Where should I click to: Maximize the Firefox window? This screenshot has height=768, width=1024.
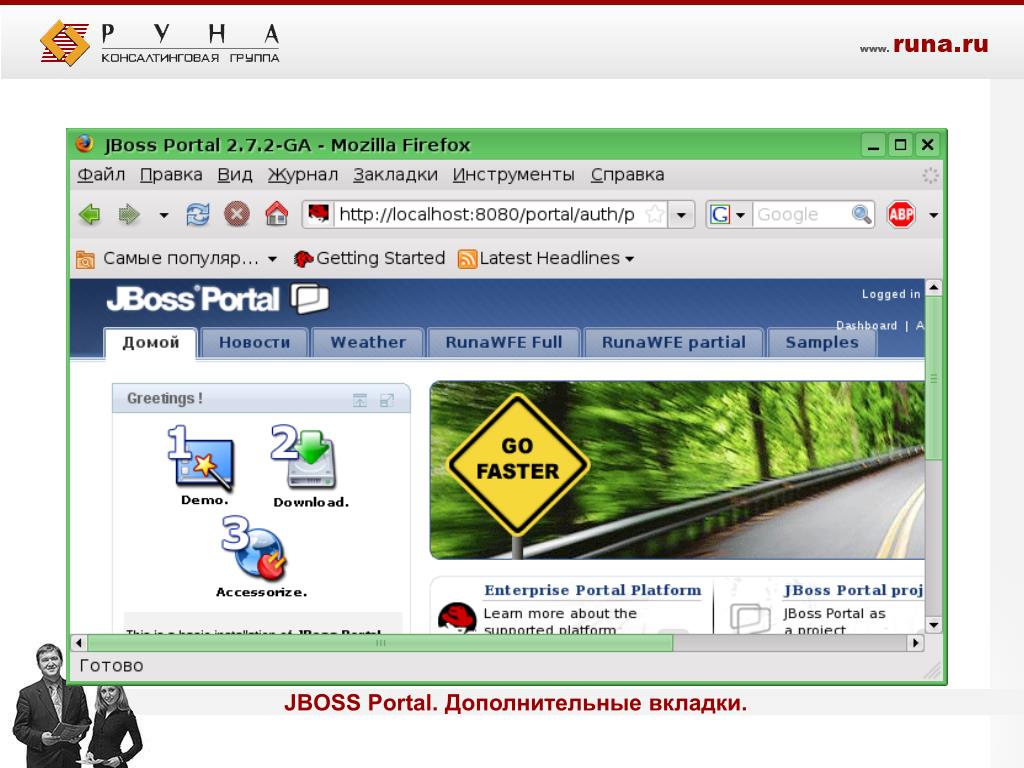tap(901, 145)
